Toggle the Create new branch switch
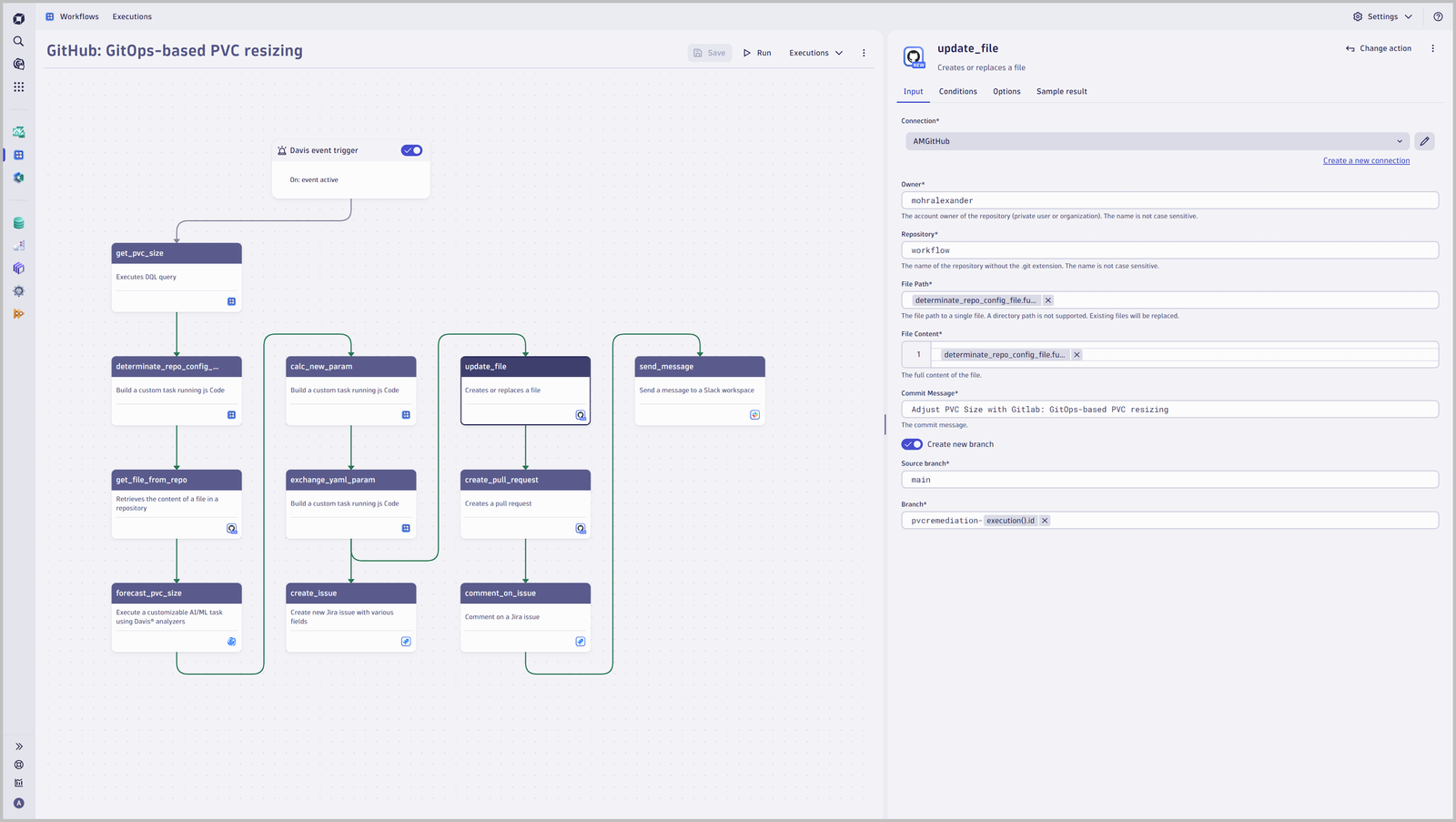 point(912,444)
